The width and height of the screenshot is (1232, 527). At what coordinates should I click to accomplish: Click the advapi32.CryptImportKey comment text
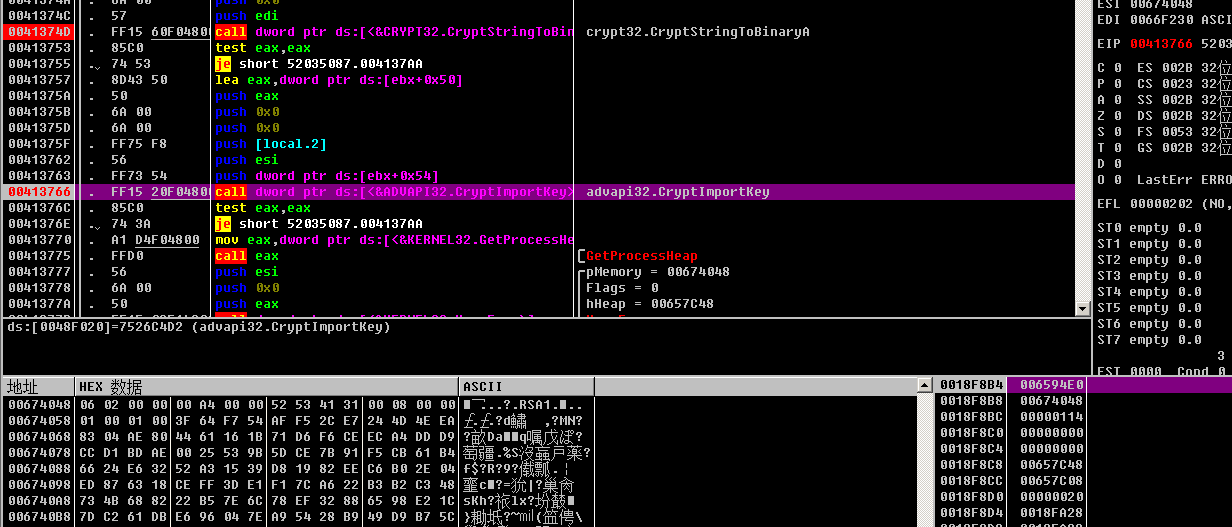pos(678,192)
